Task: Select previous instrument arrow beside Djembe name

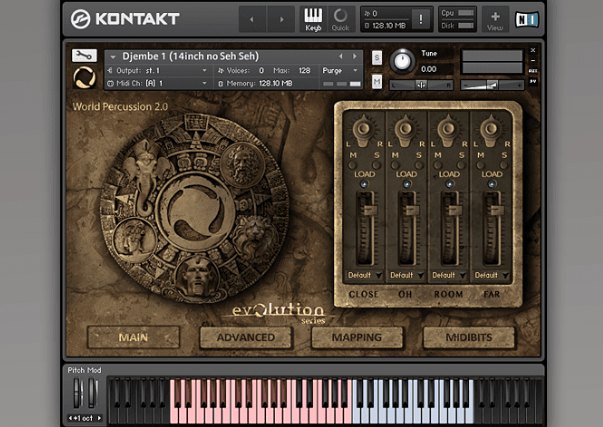Action: point(341,57)
